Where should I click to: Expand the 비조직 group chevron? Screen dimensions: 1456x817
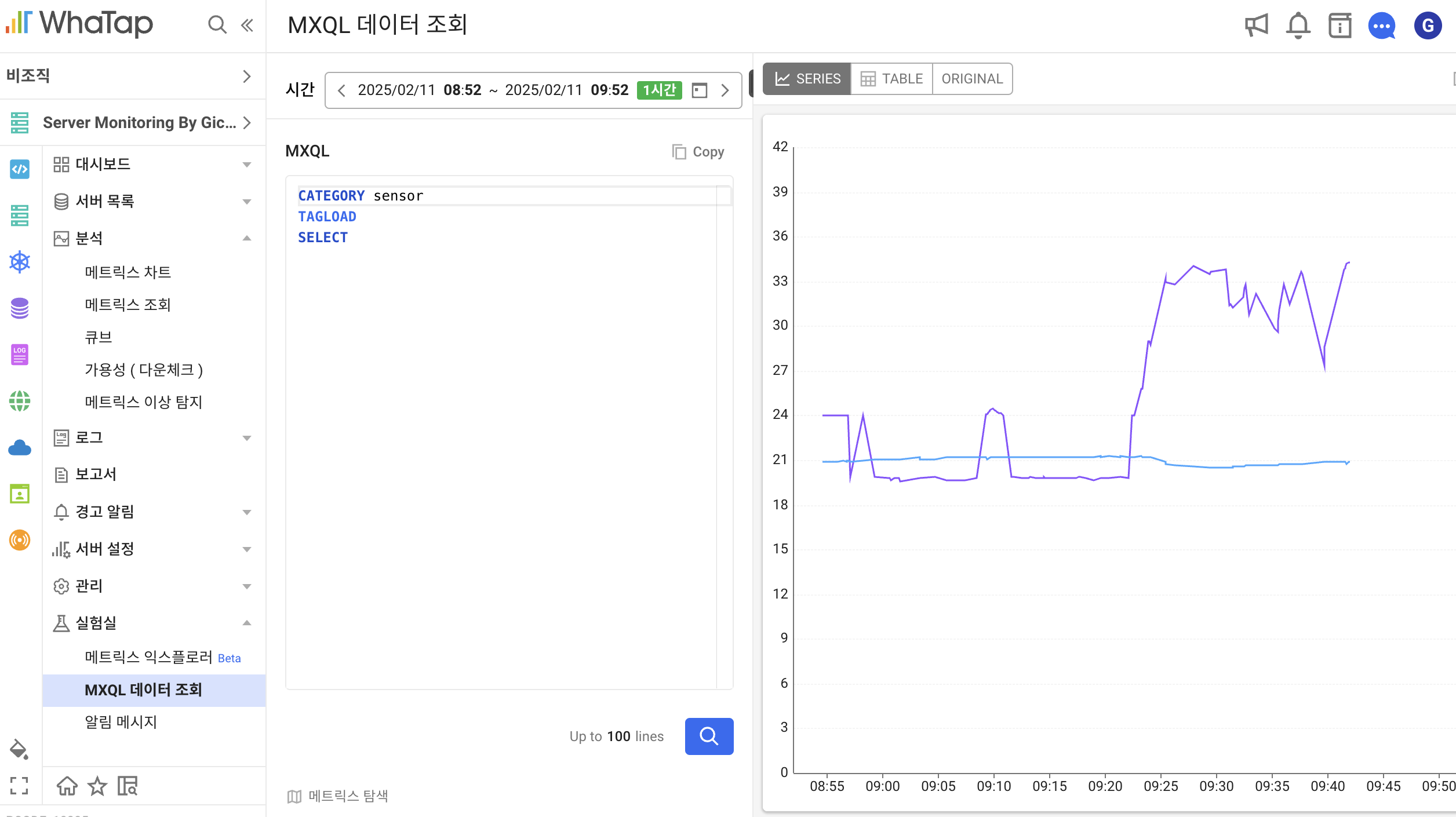point(247,76)
